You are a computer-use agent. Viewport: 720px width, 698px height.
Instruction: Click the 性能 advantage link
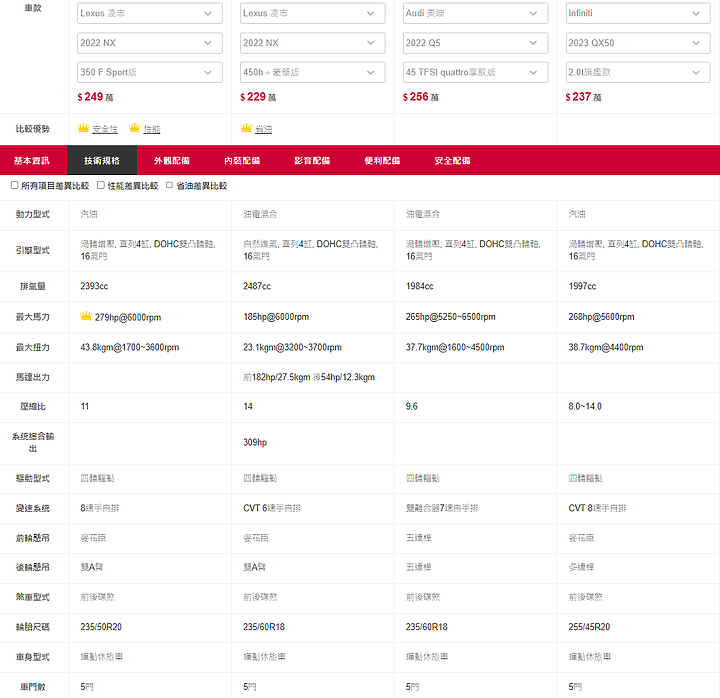pyautogui.click(x=152, y=129)
